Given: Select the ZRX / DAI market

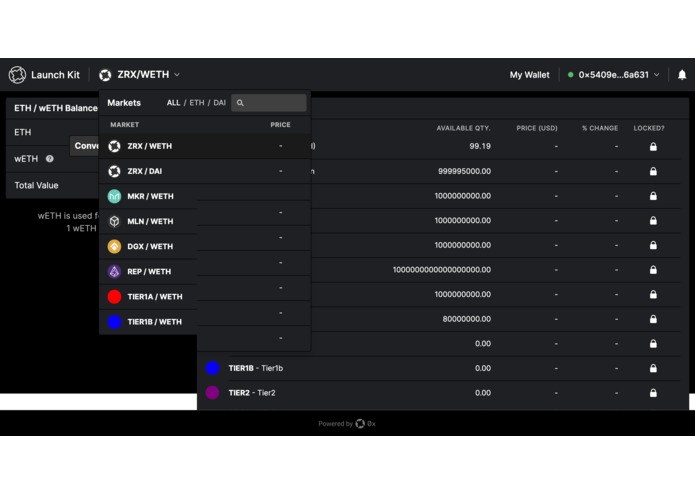Looking at the screenshot, I should (x=205, y=171).
